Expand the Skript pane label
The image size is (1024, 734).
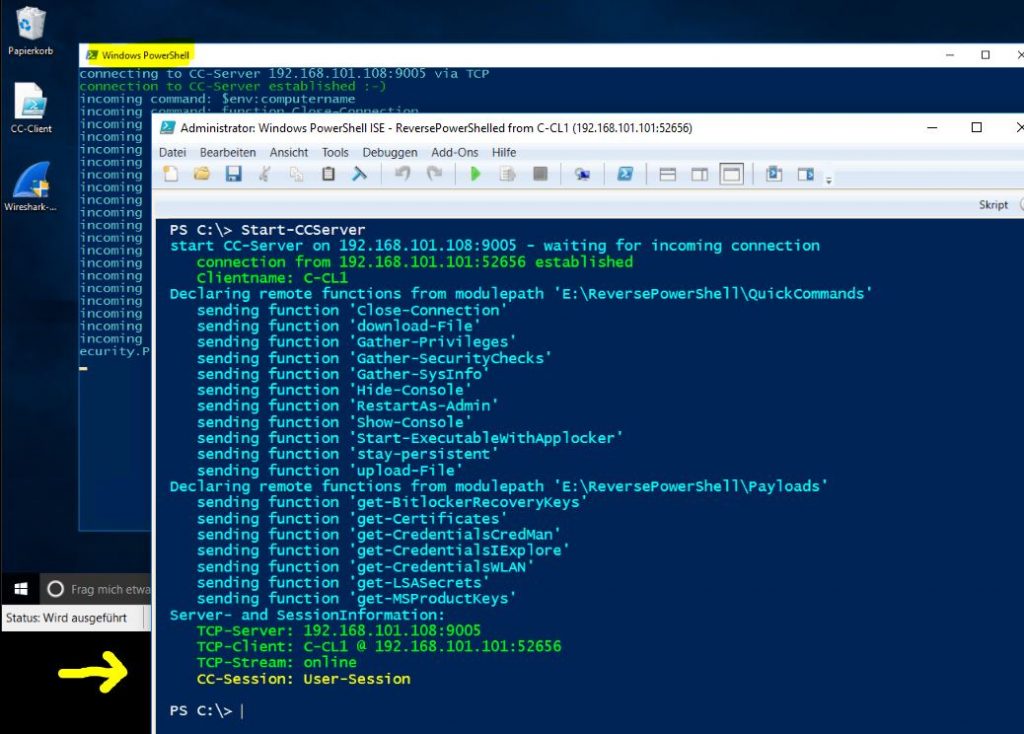tap(993, 204)
